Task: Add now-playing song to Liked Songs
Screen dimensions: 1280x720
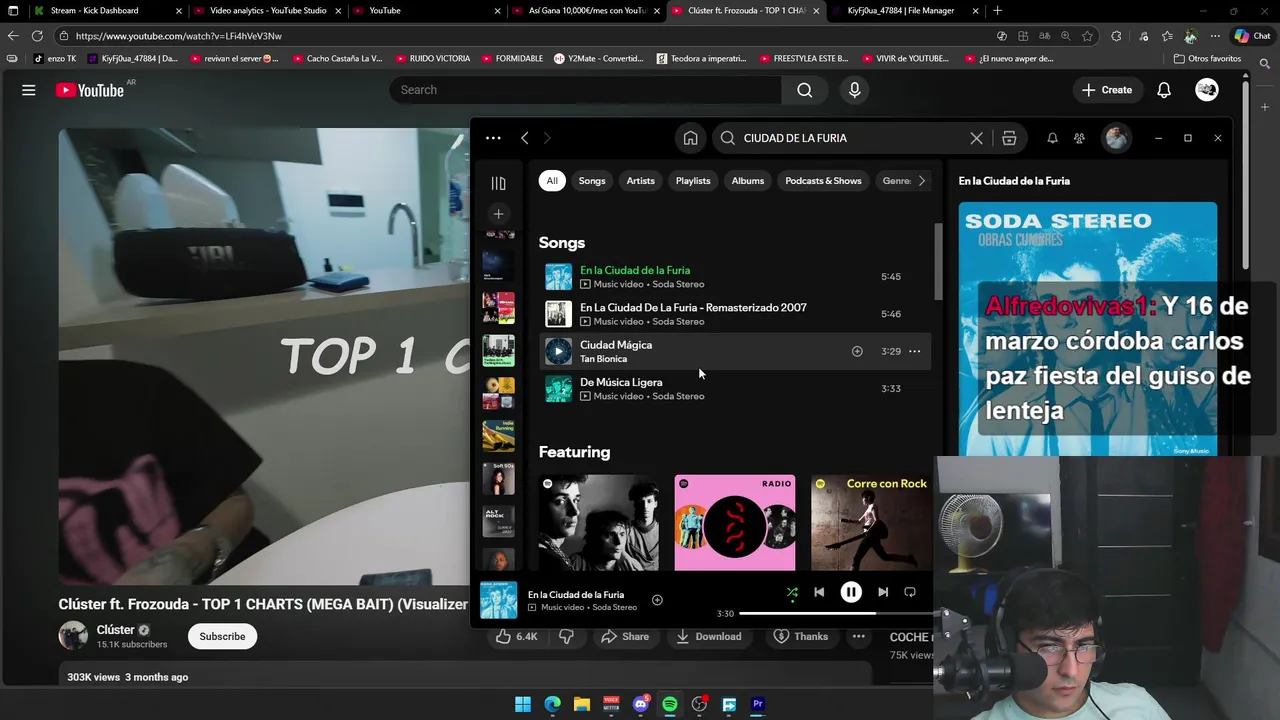Action: click(x=657, y=600)
